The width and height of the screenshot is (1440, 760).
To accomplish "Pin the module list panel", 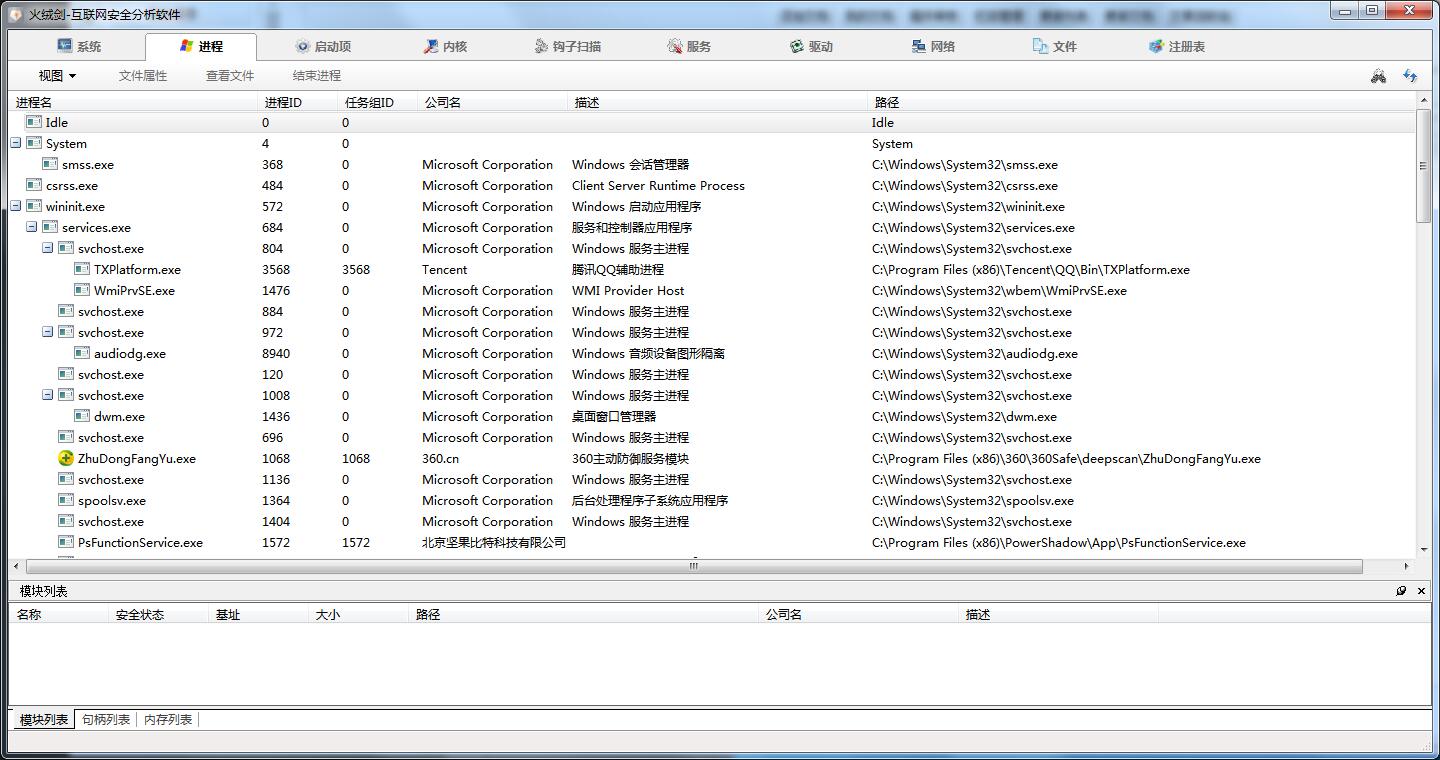I will click(1401, 591).
